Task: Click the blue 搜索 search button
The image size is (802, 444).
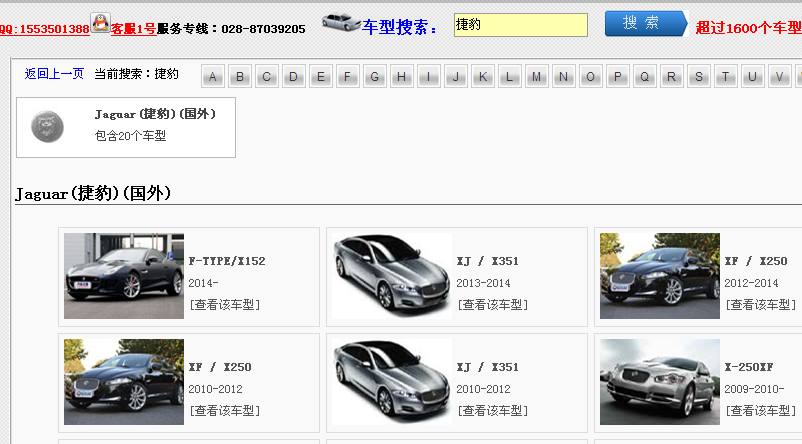Action: (646, 24)
